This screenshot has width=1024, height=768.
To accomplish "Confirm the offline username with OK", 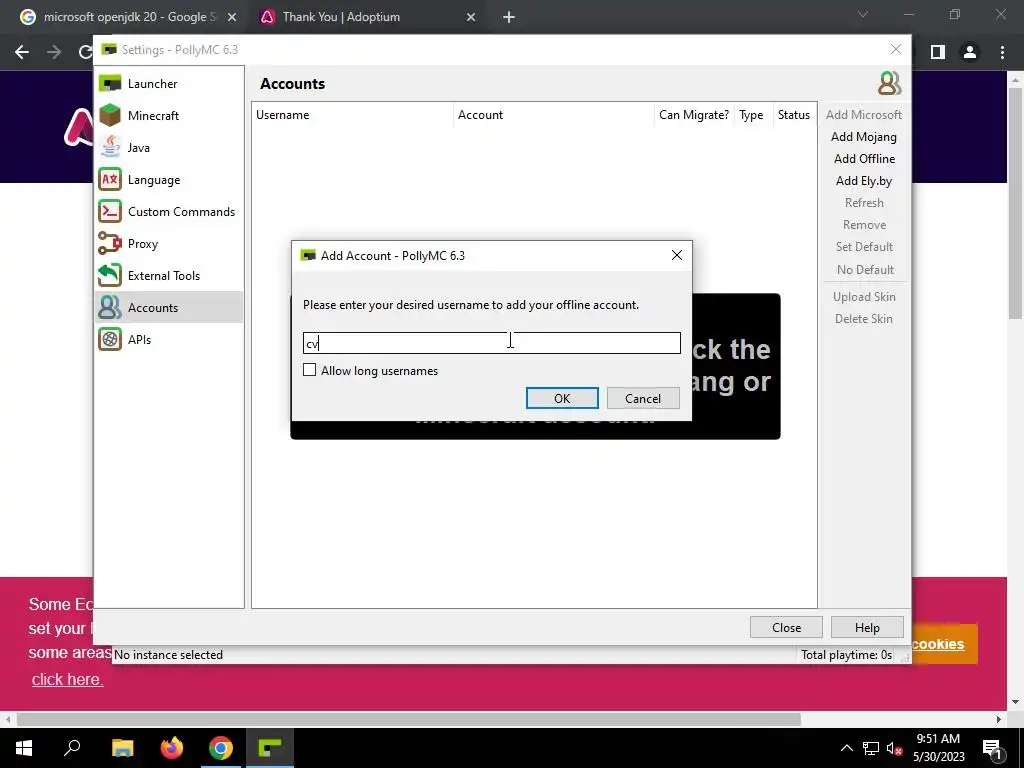I will [x=562, y=398].
